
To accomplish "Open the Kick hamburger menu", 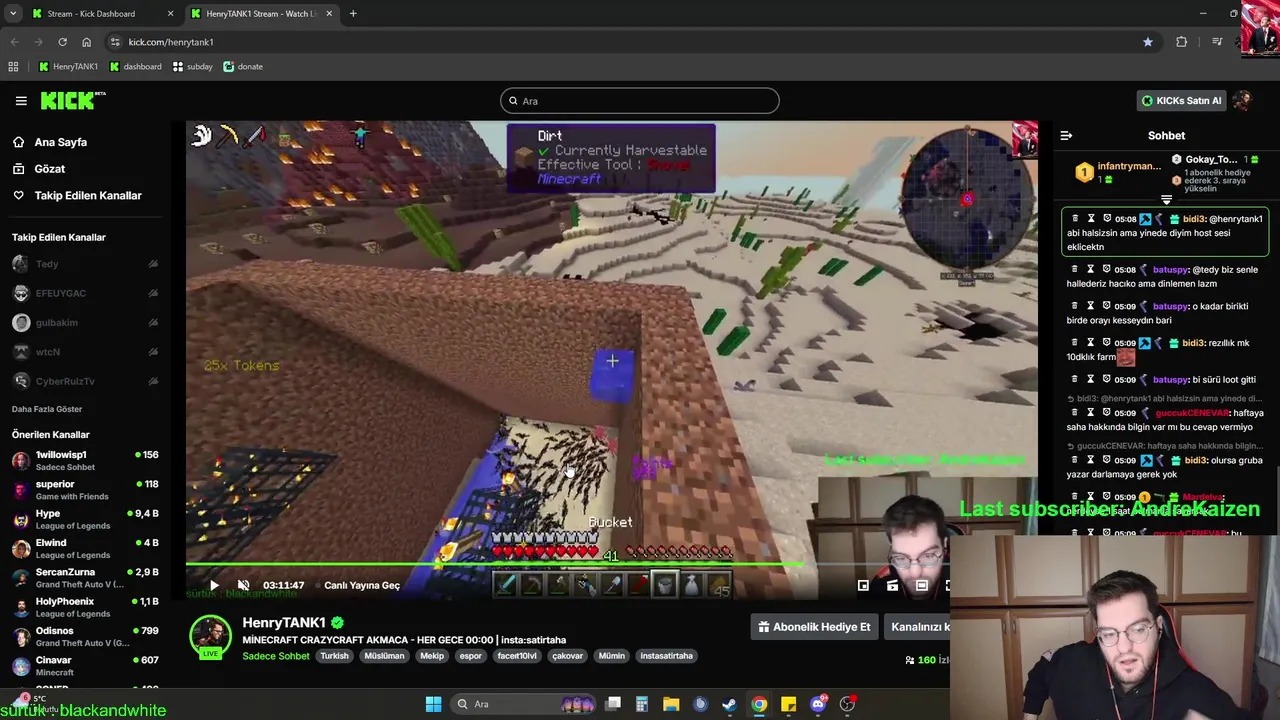I will 21,100.
